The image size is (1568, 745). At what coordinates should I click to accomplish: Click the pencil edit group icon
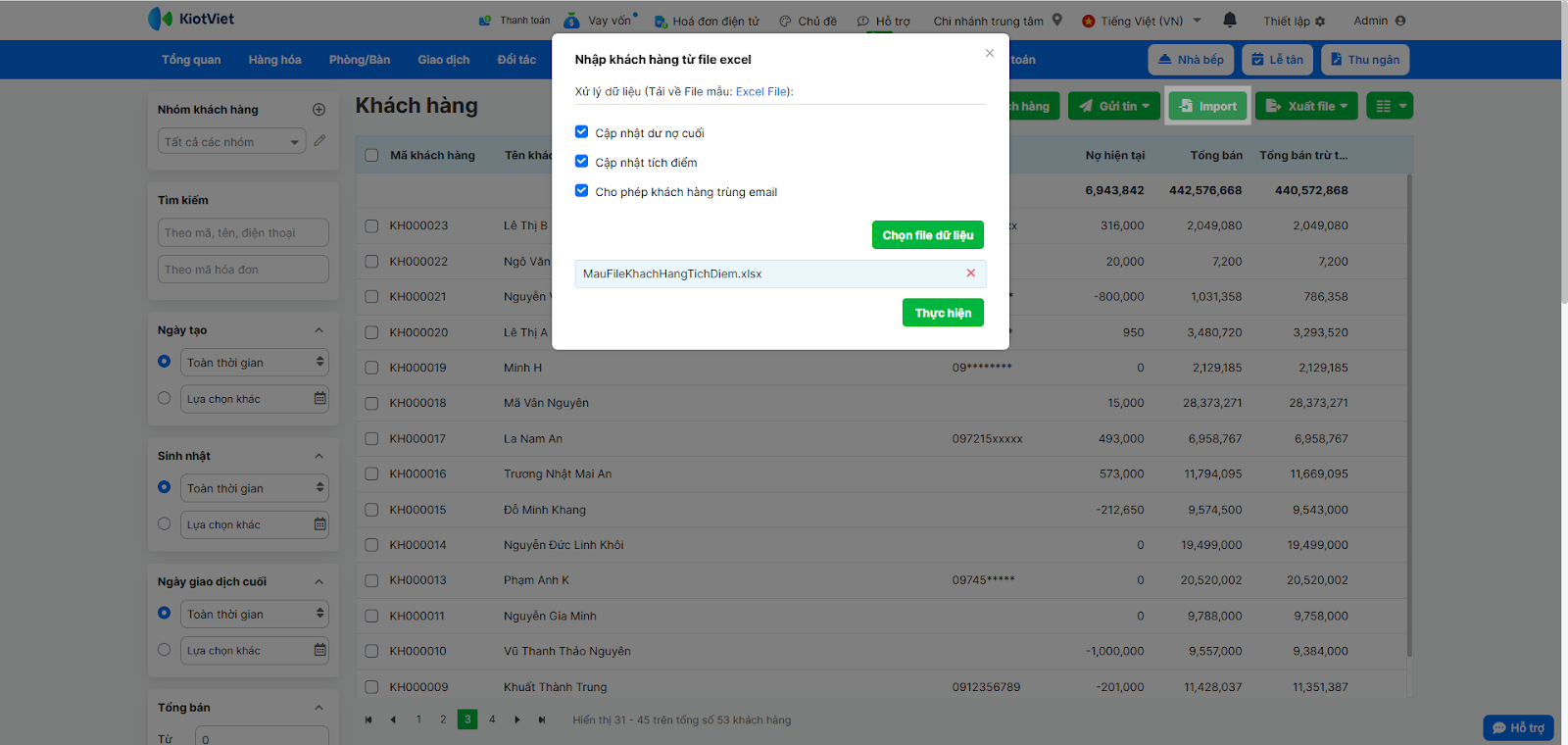(319, 141)
